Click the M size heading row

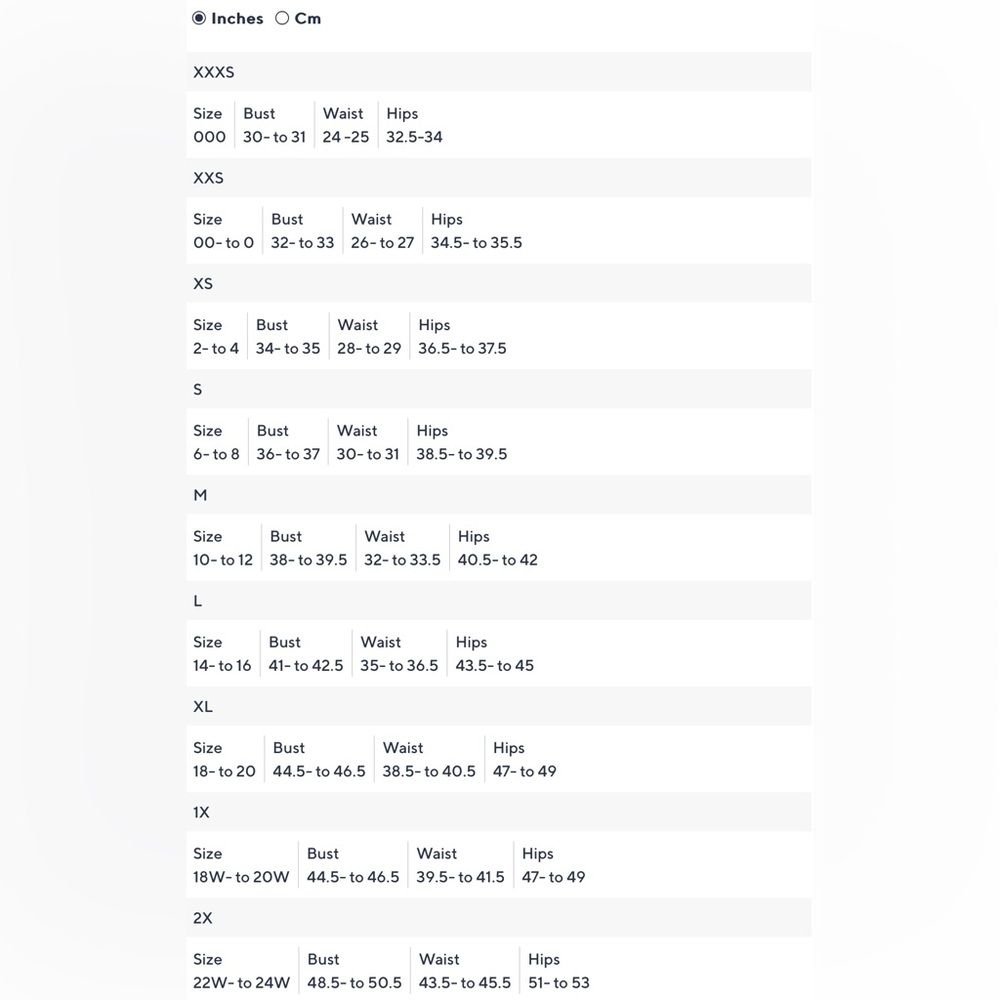click(x=499, y=496)
